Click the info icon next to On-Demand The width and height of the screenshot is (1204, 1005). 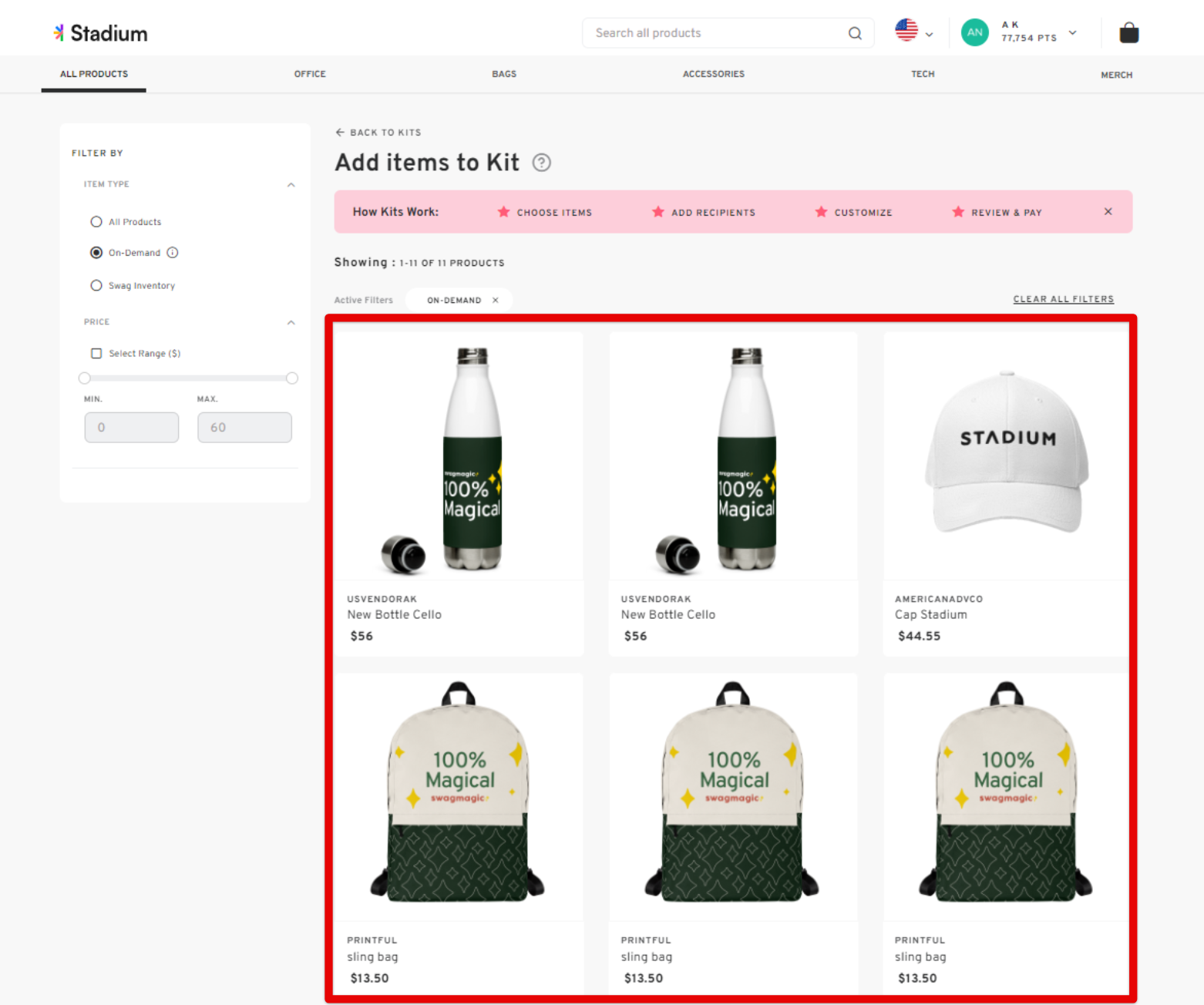click(x=172, y=252)
